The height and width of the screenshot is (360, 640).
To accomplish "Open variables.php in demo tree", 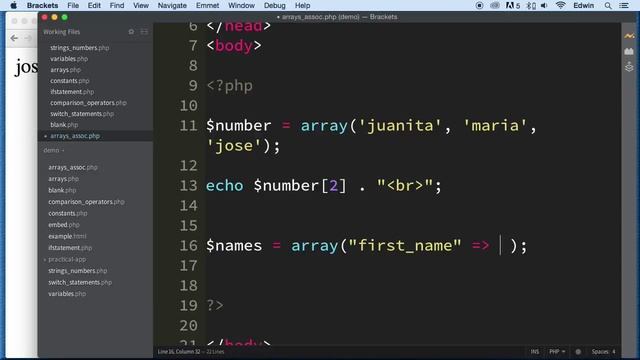I will 67,293.
